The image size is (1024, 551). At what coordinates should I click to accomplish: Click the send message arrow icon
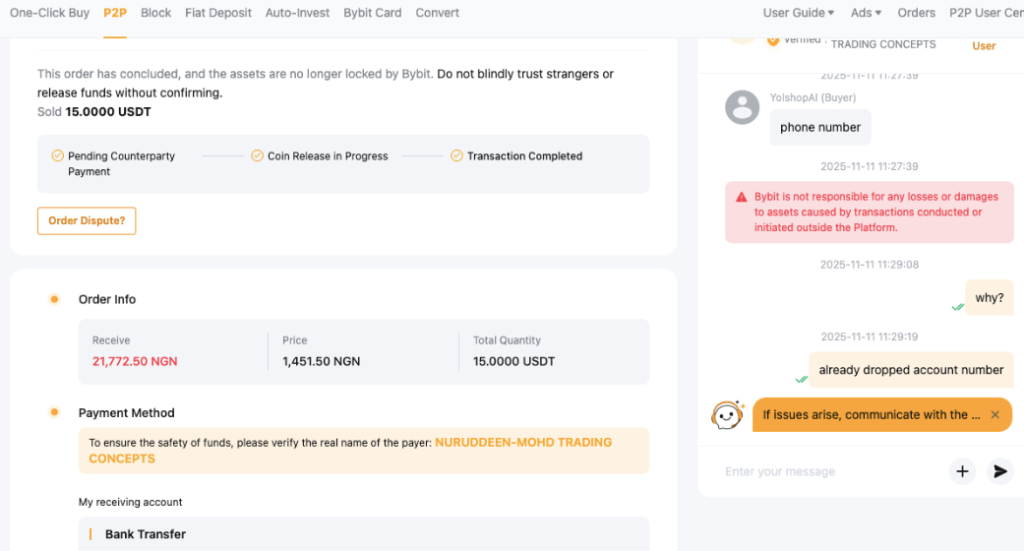click(1000, 471)
